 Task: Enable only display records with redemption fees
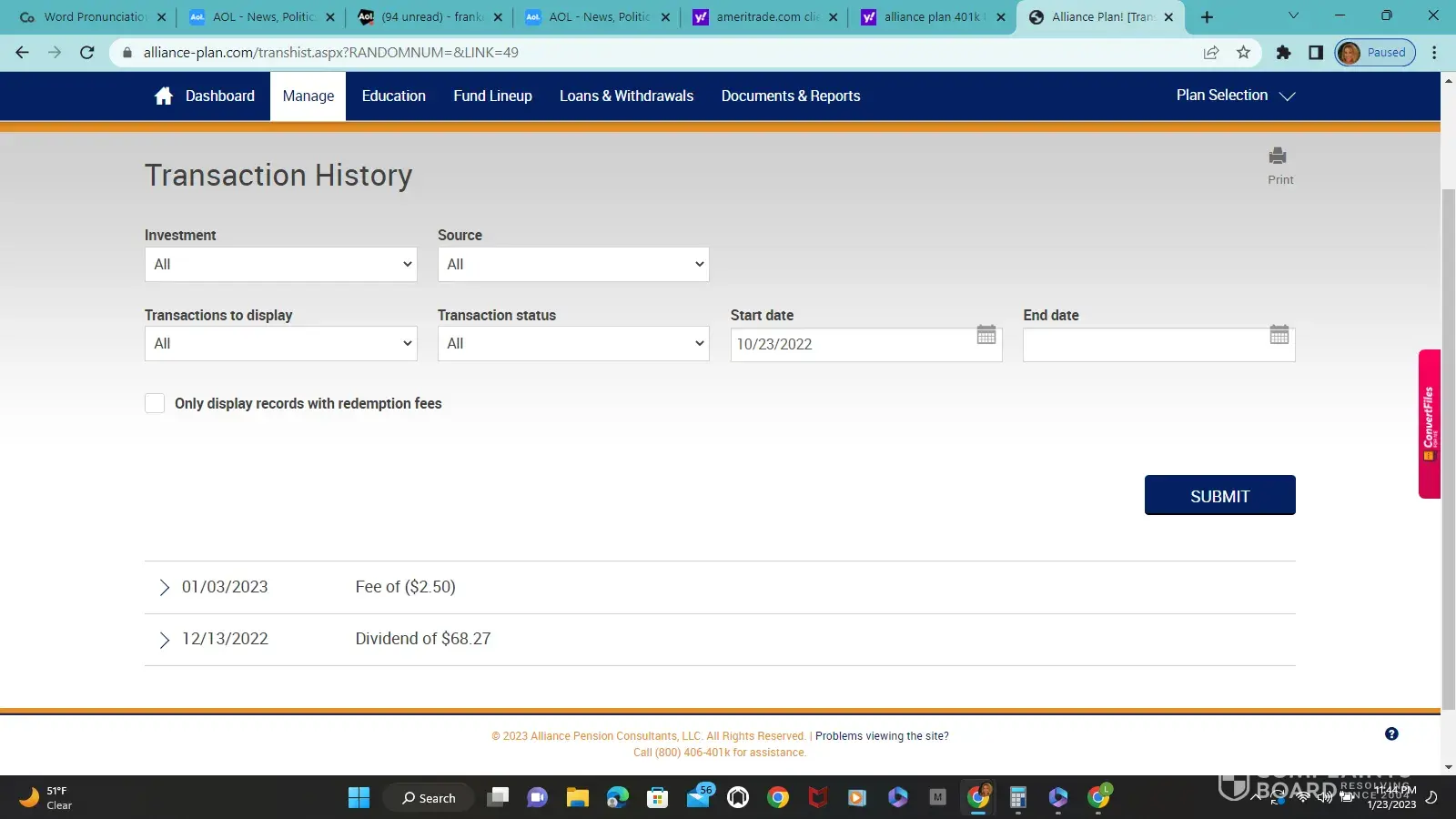coord(155,404)
